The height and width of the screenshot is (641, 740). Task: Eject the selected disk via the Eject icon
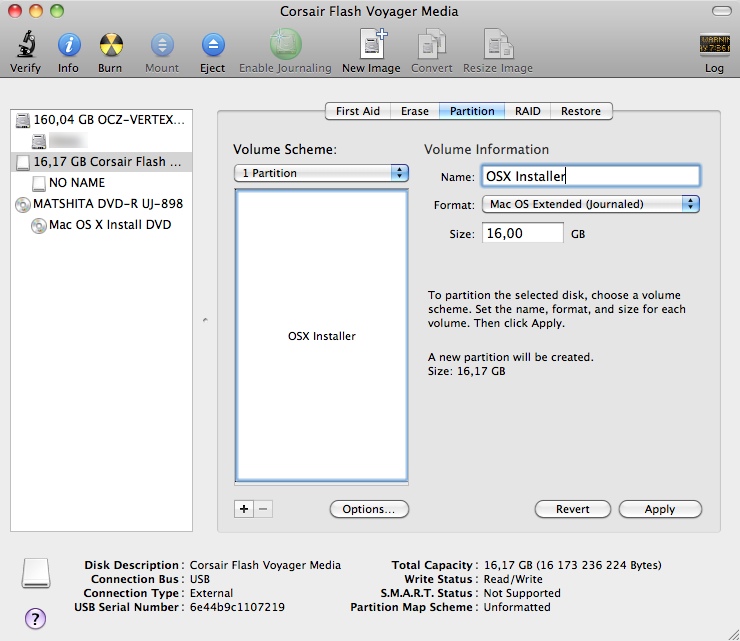coord(213,45)
